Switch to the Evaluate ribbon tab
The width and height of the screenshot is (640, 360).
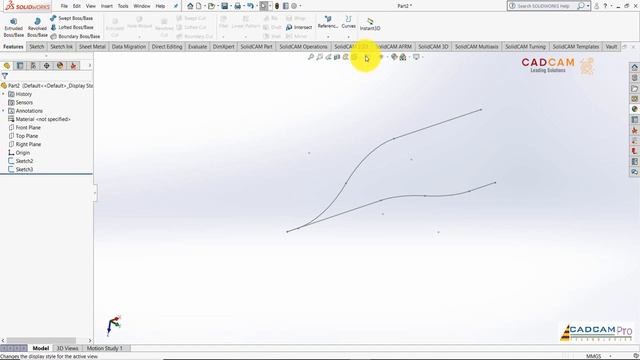197,47
